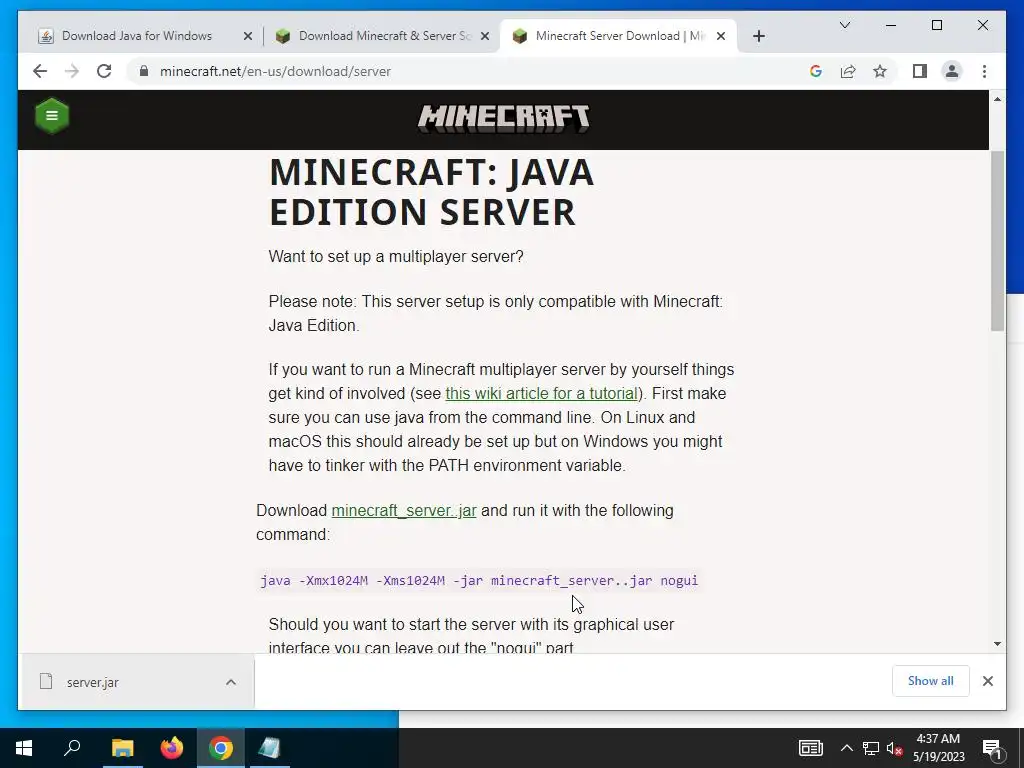Close the Minecraft Server Download tab
This screenshot has height=768, width=1024.
[721, 36]
